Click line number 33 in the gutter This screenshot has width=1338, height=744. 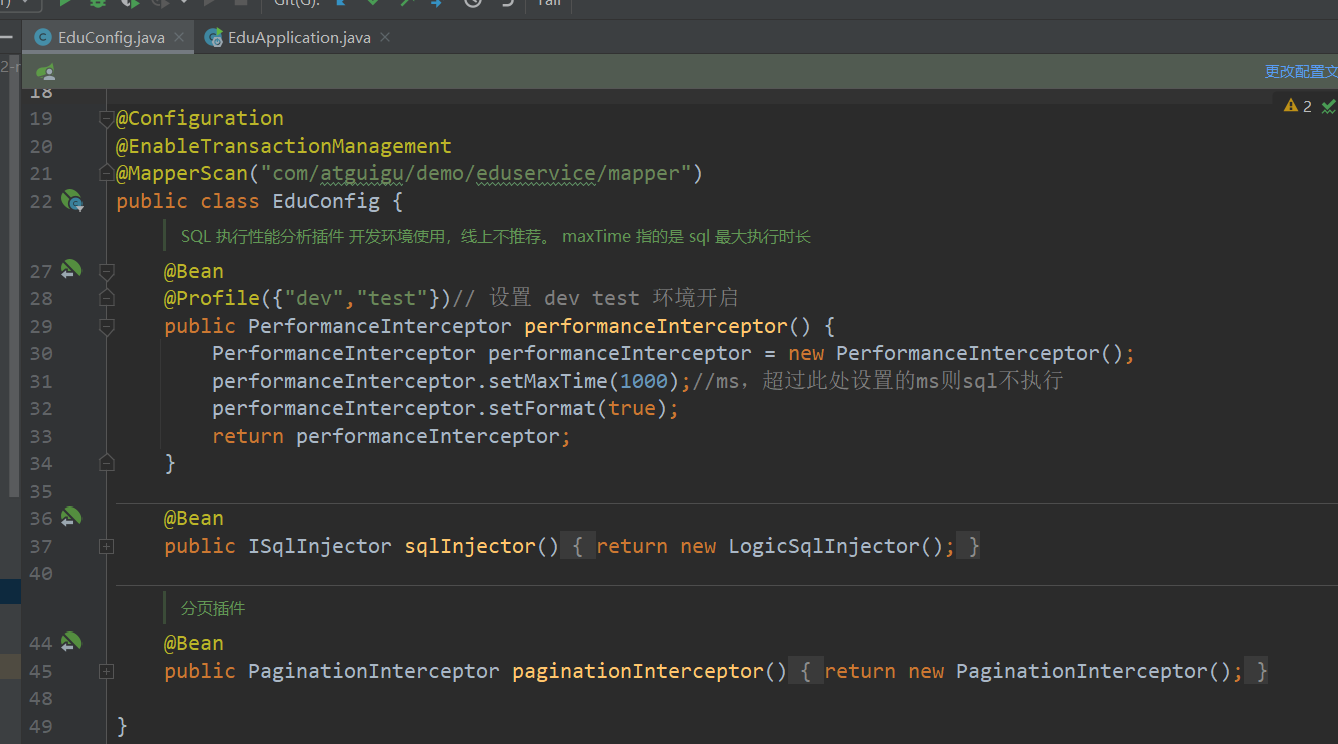click(41, 436)
